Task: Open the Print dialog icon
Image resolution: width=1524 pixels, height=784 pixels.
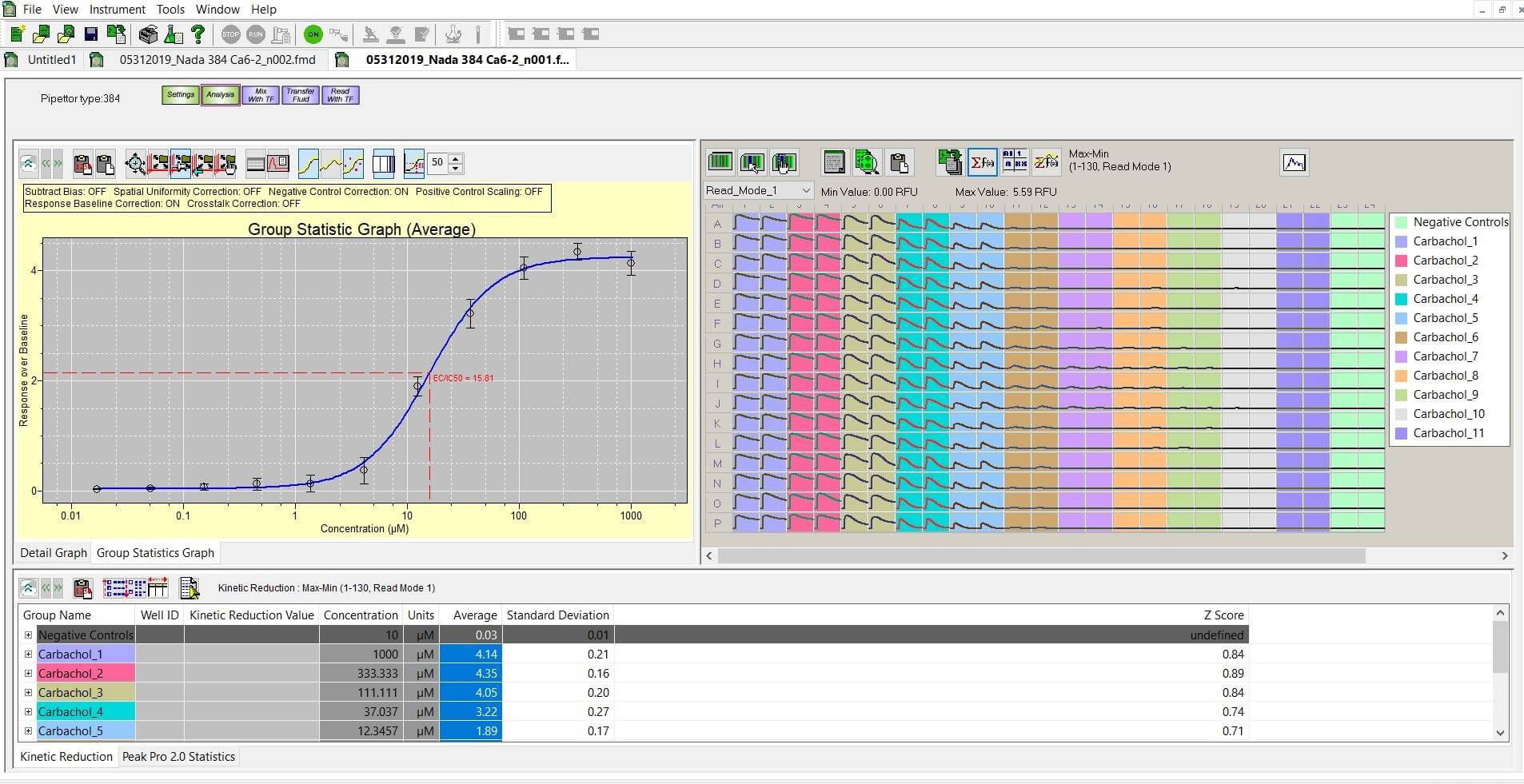Action: coord(149,34)
